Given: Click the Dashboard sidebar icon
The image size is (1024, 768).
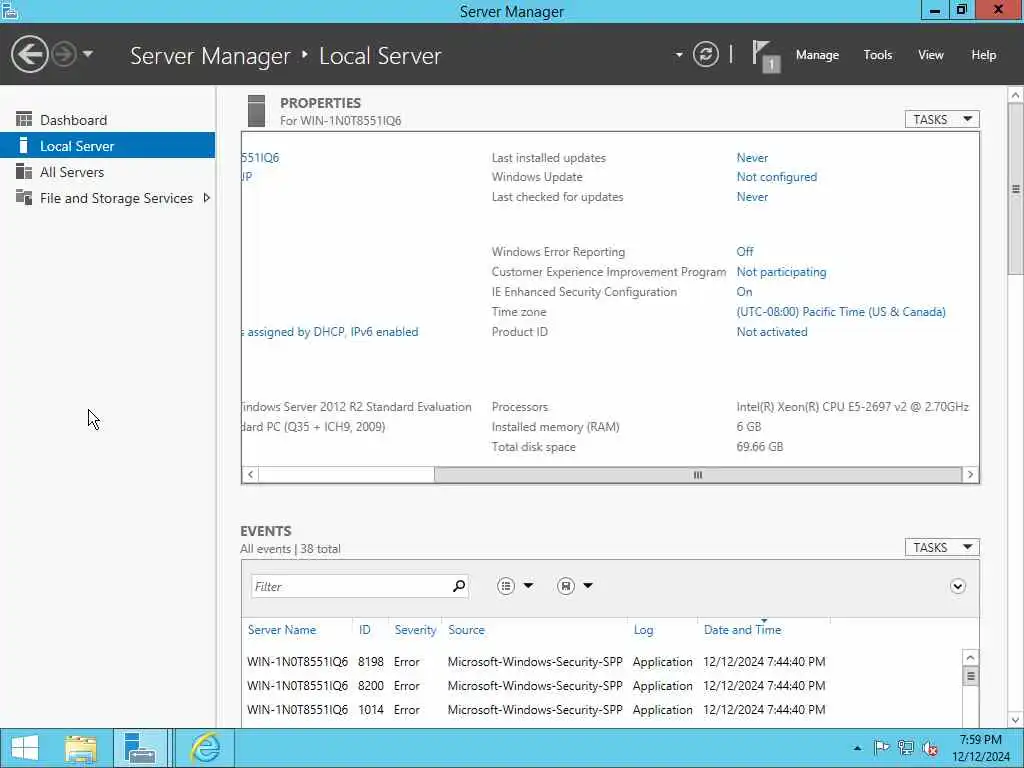Looking at the screenshot, I should pyautogui.click(x=24, y=119).
